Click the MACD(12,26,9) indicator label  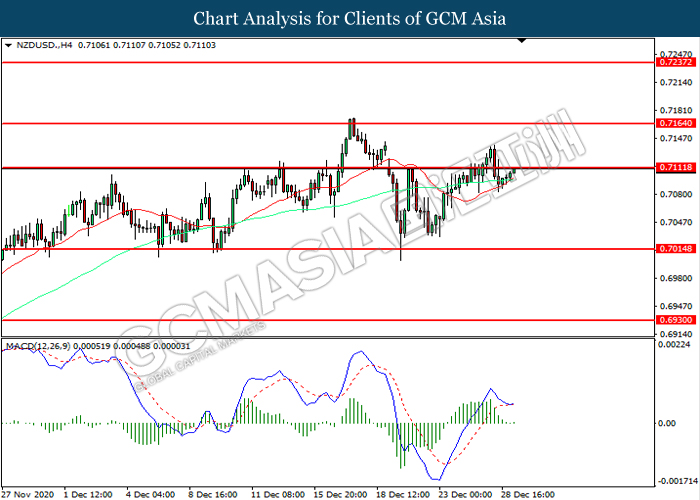[38, 346]
